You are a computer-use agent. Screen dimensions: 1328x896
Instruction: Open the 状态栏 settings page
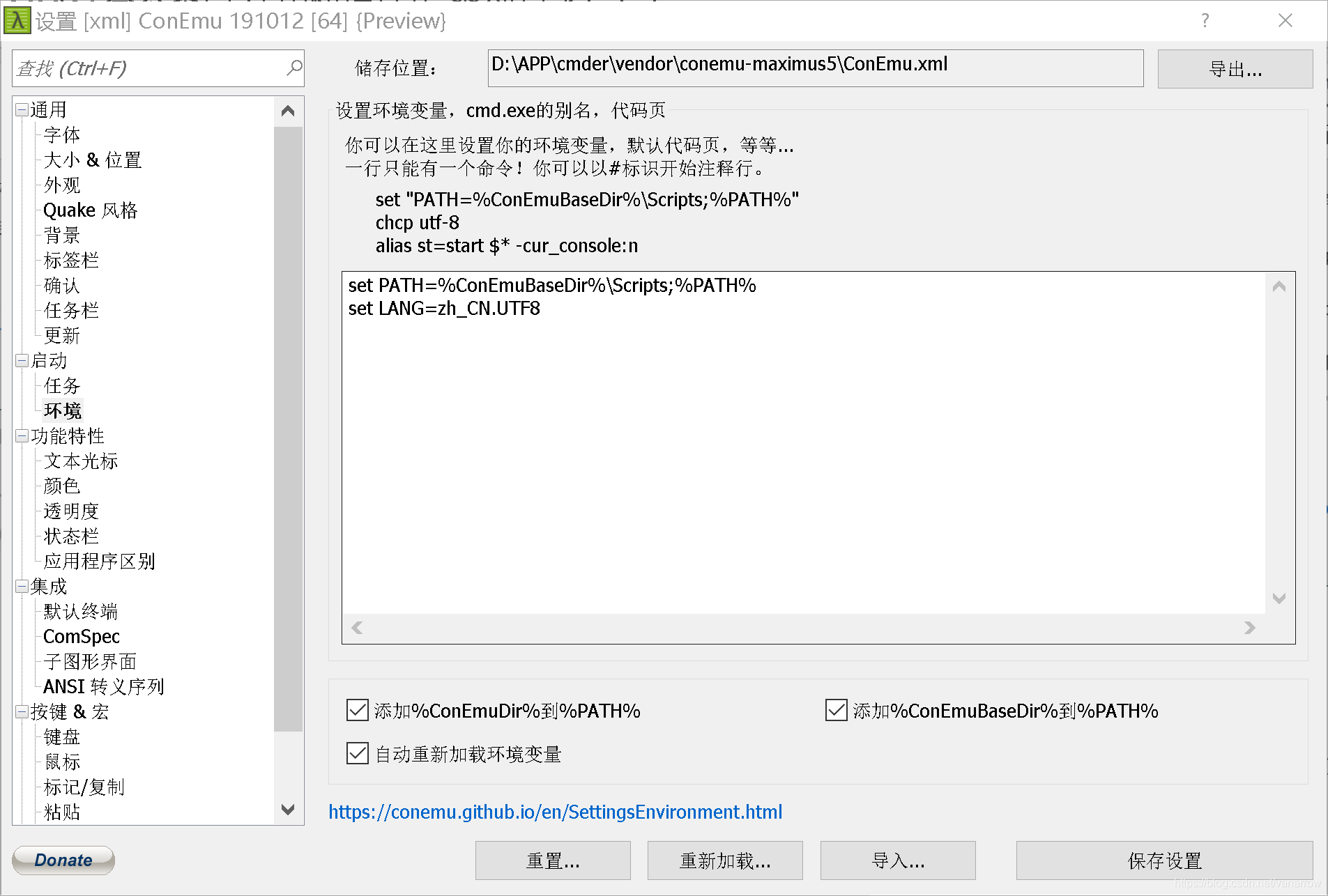(71, 536)
